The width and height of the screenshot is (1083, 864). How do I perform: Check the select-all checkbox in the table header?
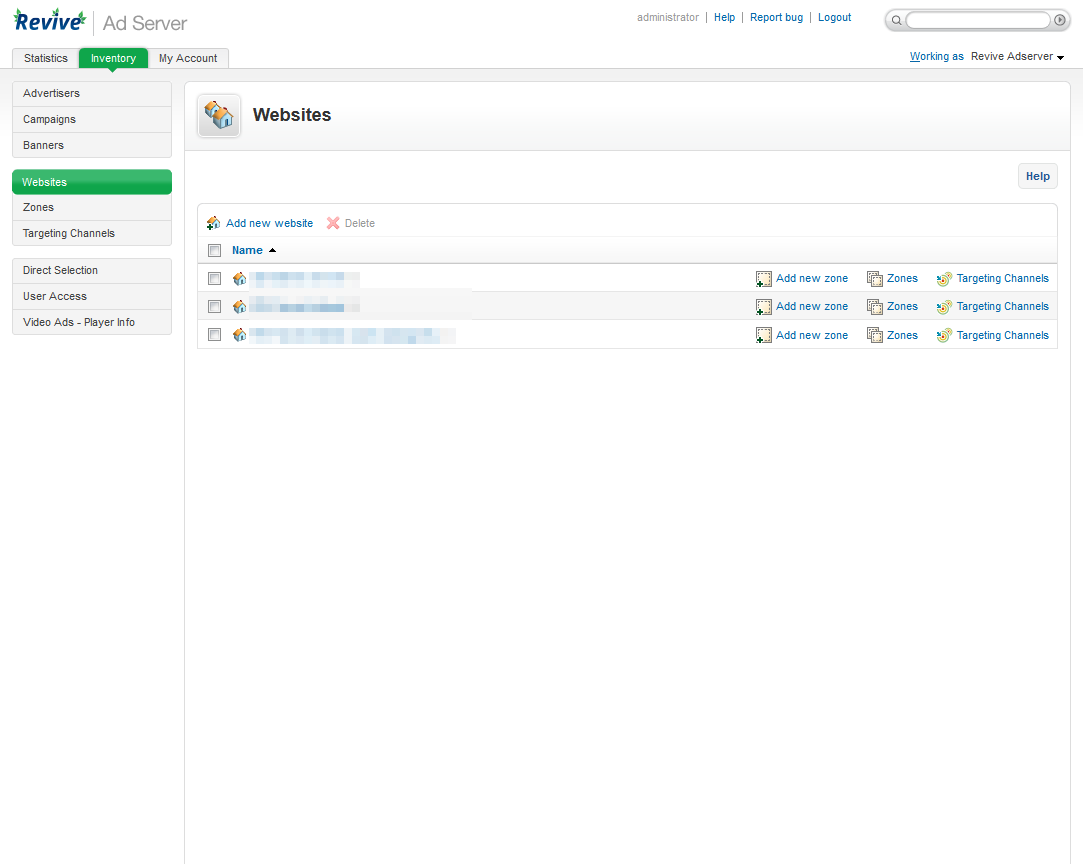tap(214, 250)
